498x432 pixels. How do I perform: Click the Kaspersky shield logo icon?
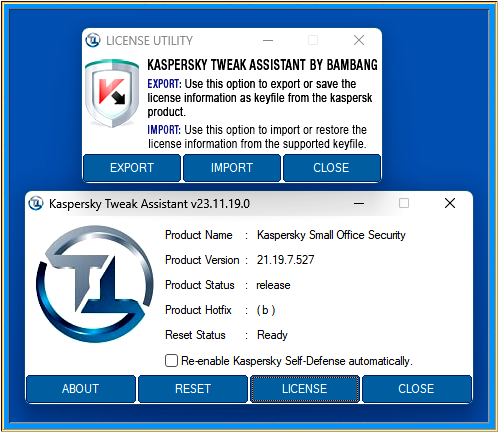click(112, 94)
